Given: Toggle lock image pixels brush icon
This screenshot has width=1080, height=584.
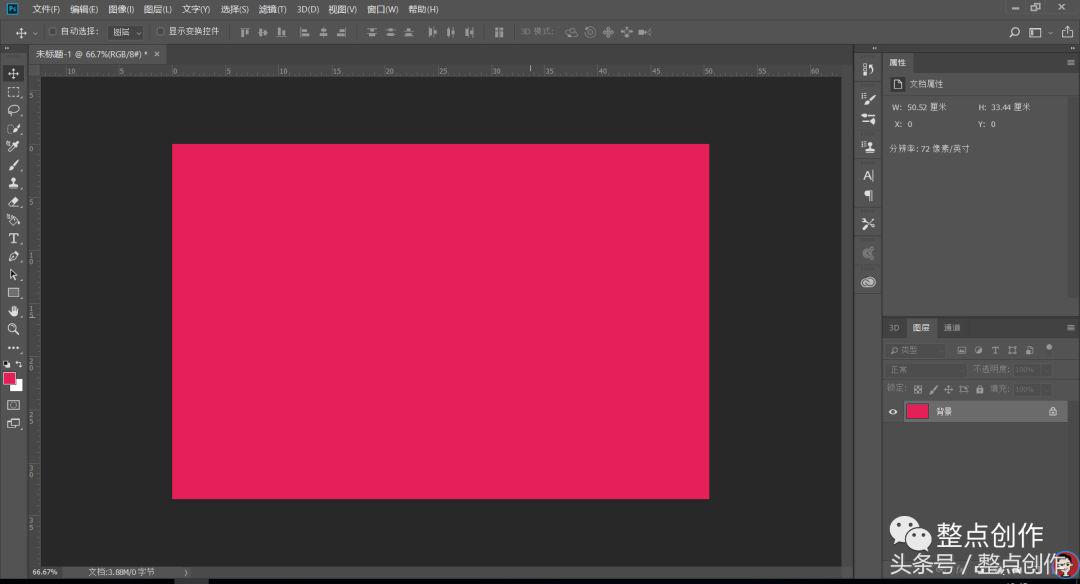Looking at the screenshot, I should coord(933,390).
